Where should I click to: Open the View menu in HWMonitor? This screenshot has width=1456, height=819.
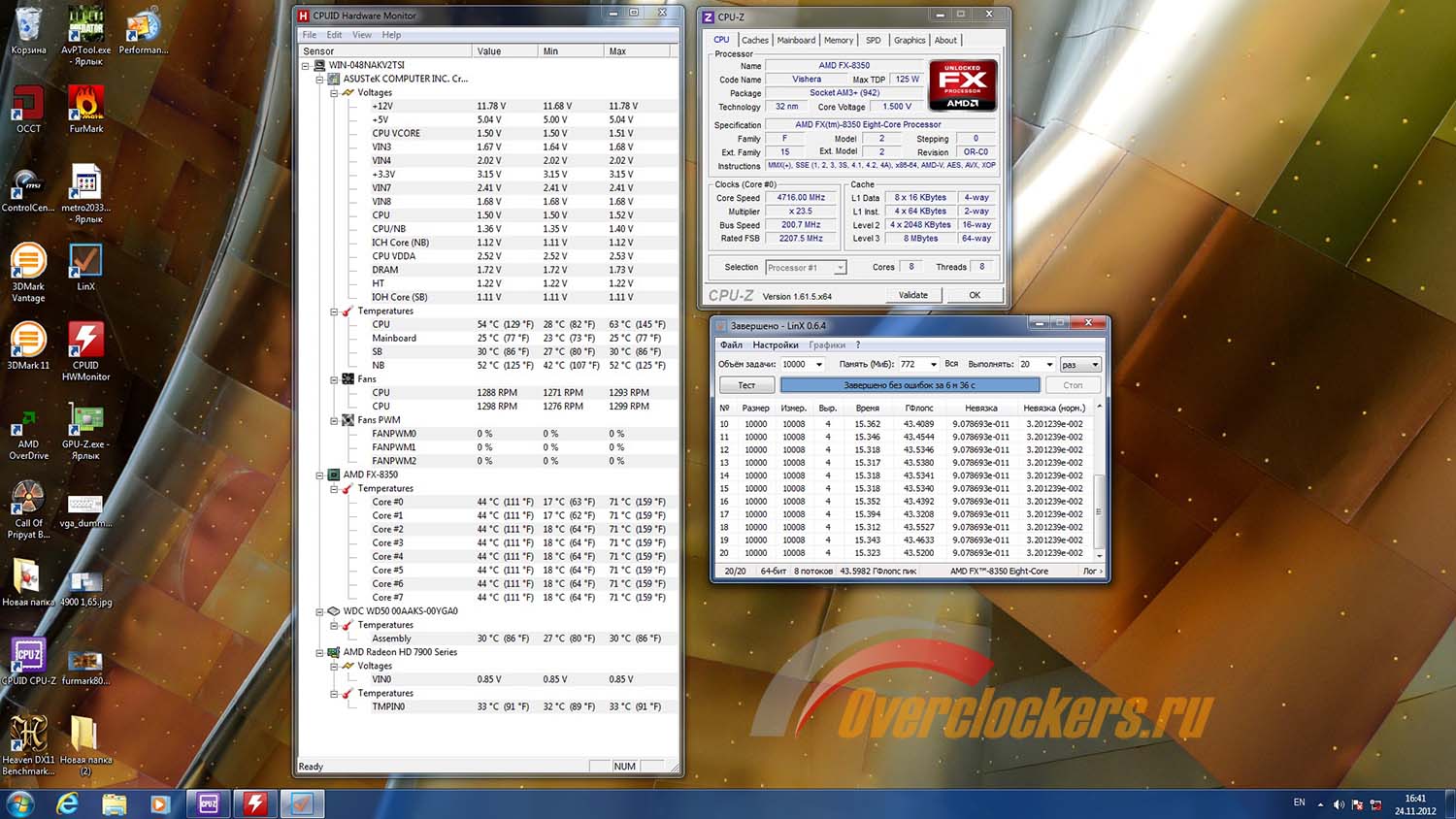pos(362,35)
